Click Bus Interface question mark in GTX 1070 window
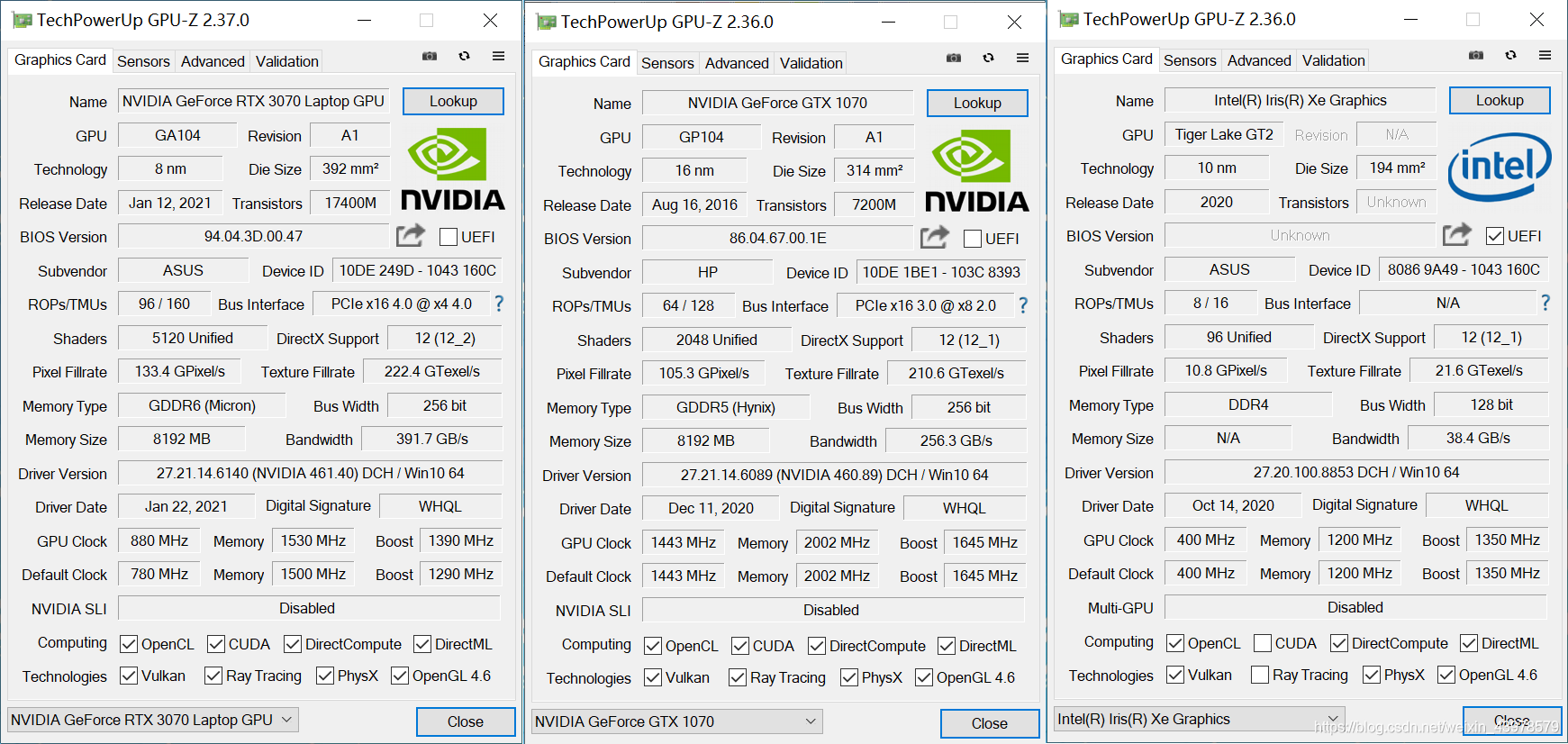1568x744 pixels. 1022,305
